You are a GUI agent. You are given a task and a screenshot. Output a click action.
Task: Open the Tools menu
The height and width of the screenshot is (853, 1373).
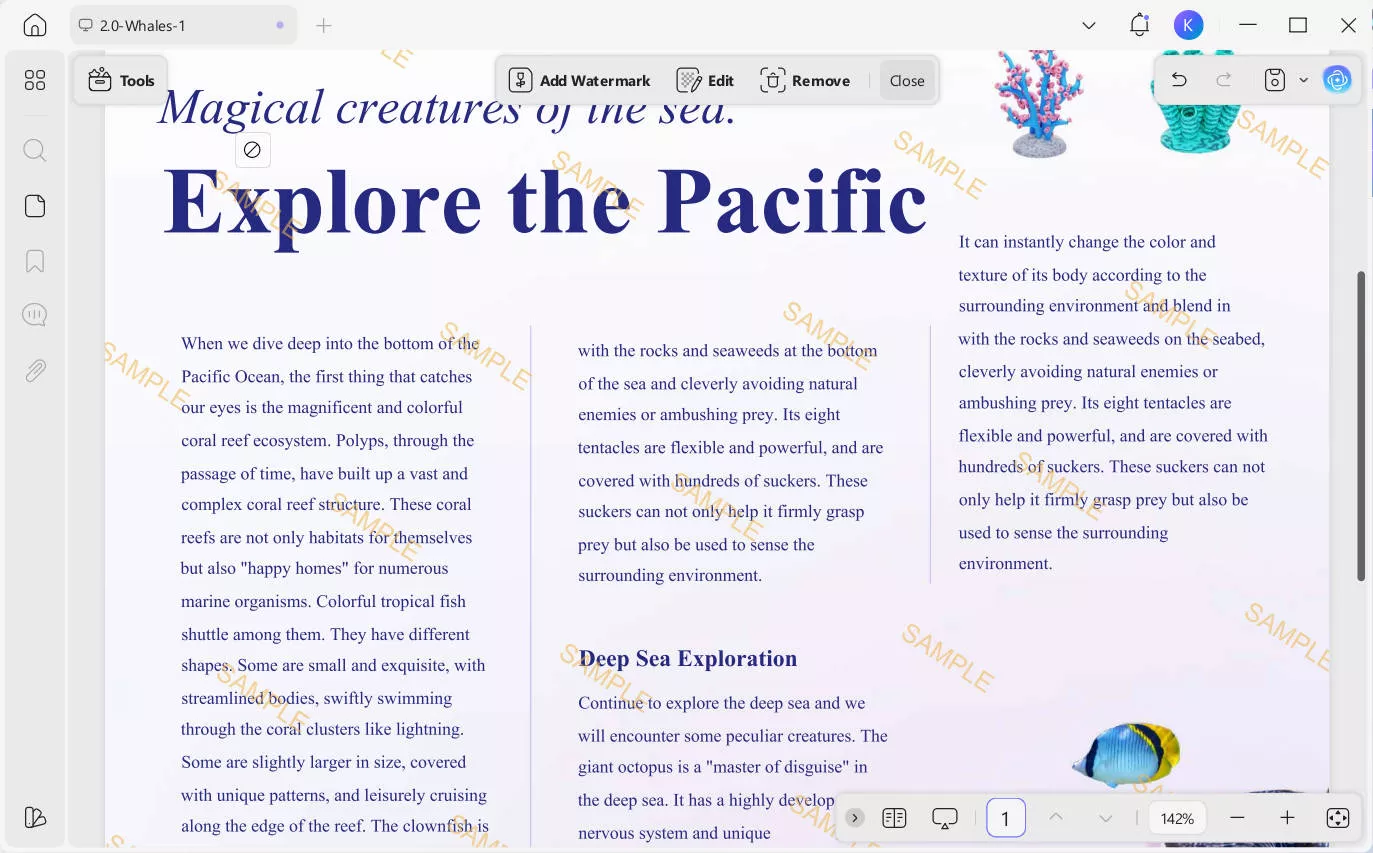pyautogui.click(x=121, y=80)
